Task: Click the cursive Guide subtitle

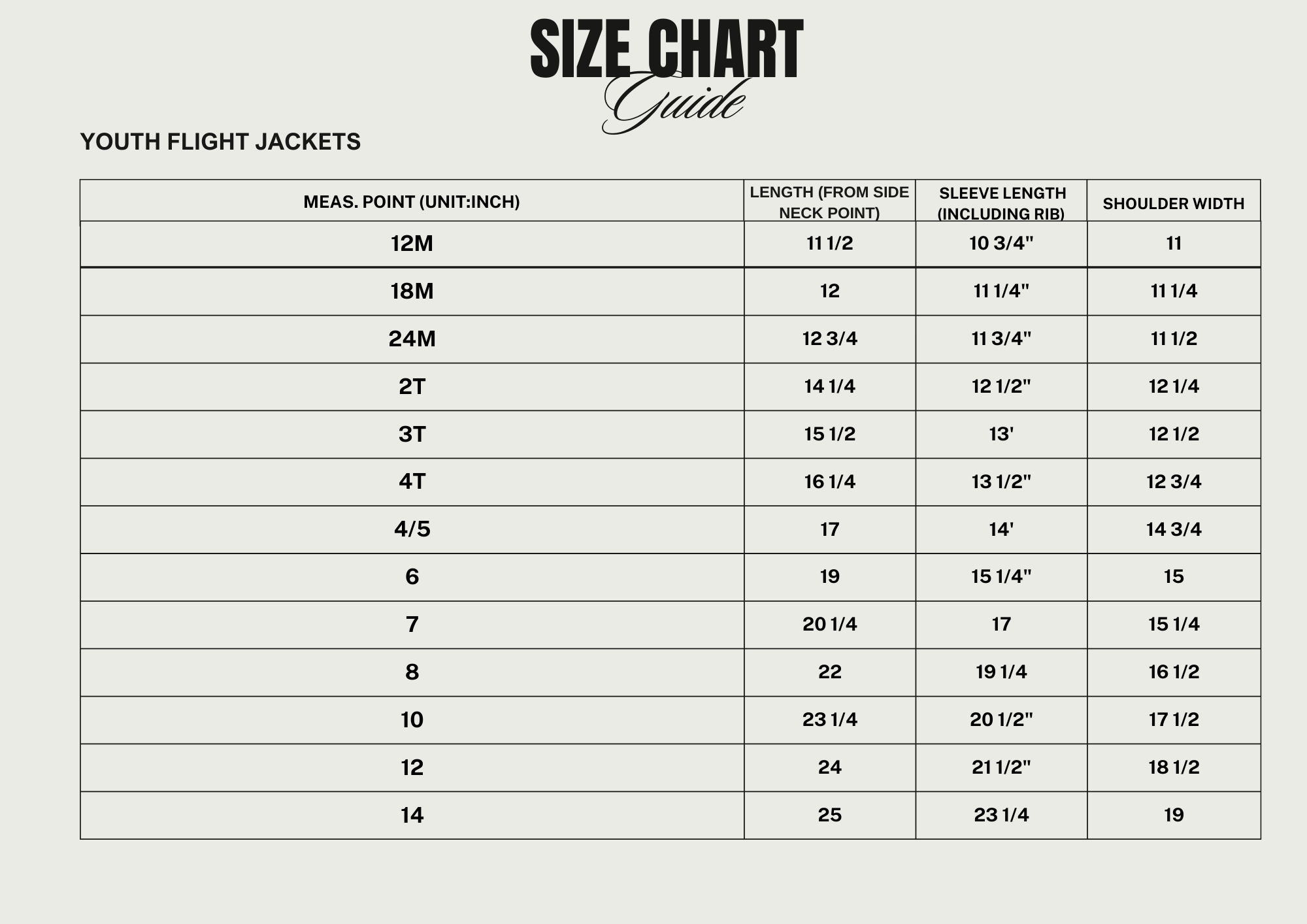Action: (673, 105)
